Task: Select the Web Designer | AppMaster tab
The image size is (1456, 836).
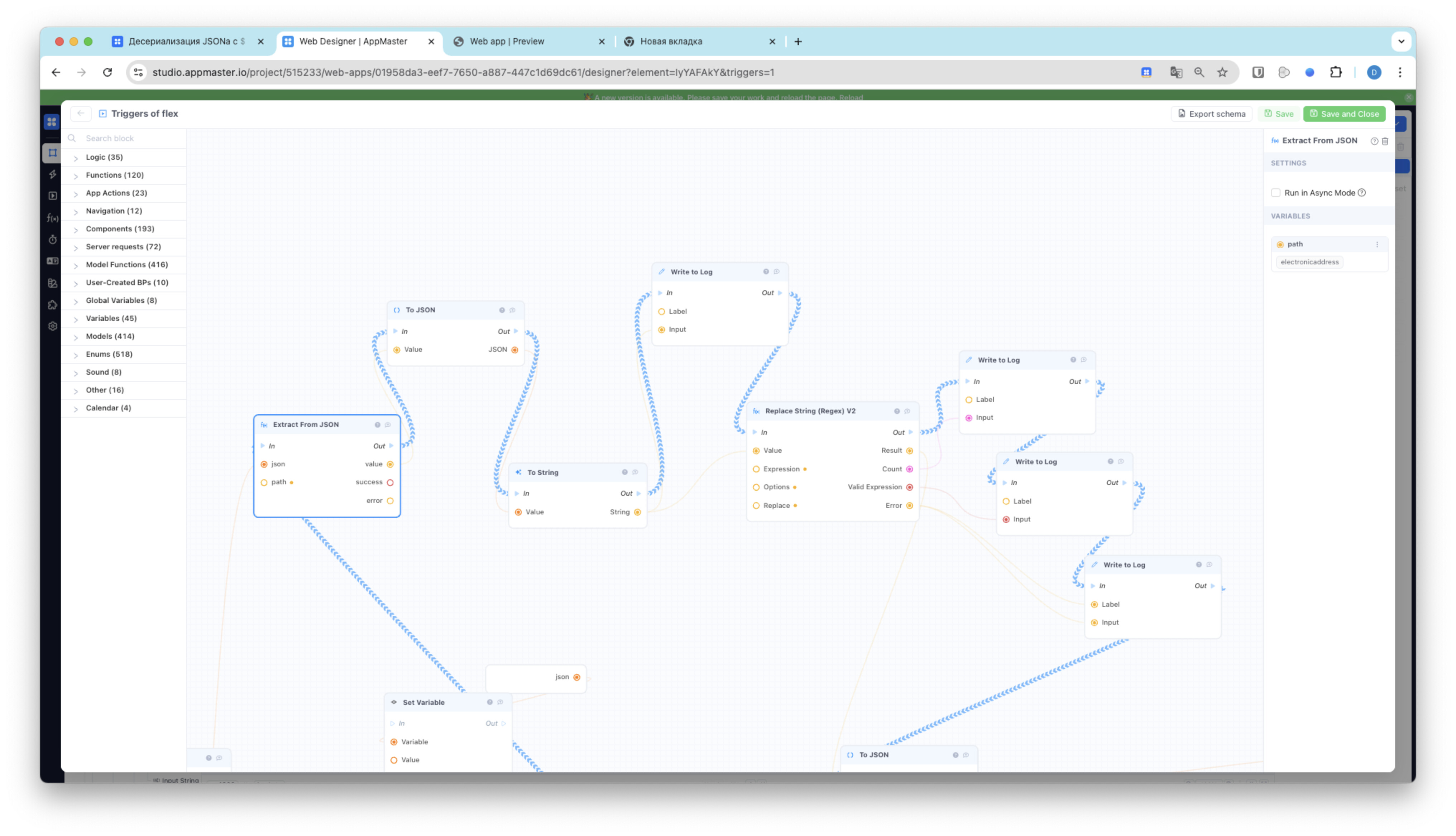Action: pos(359,41)
